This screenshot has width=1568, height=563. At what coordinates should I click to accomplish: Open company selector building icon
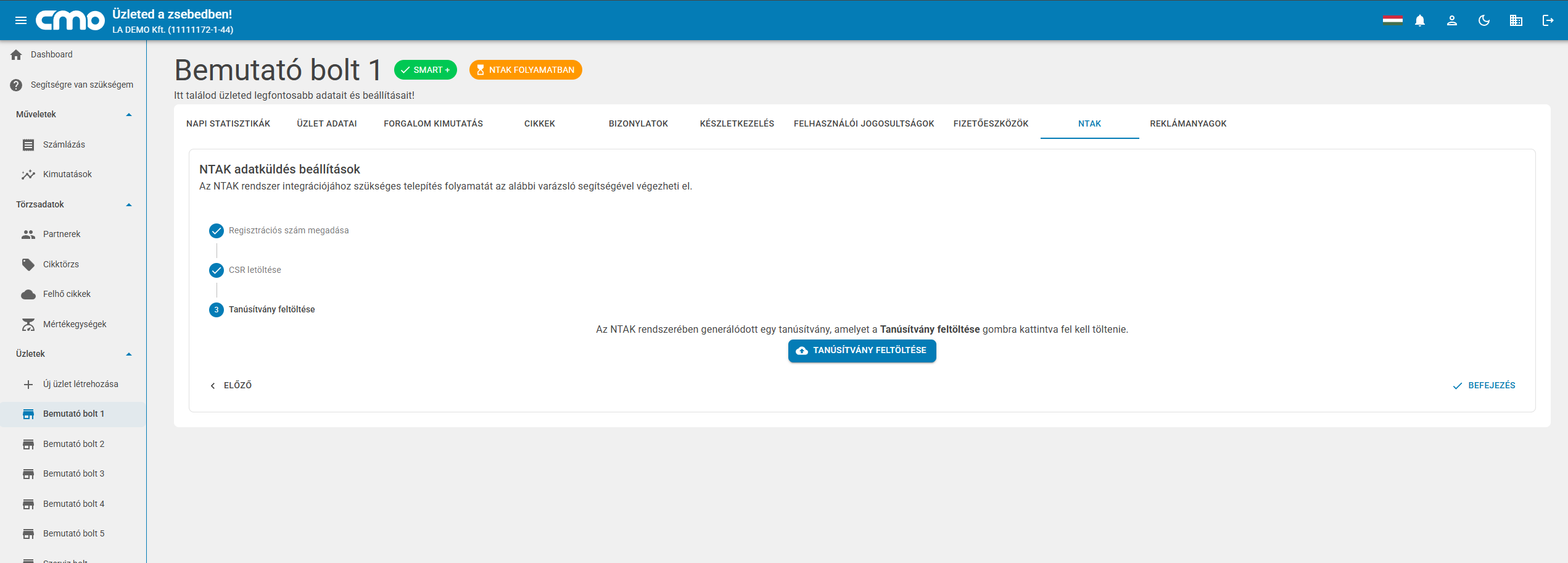point(1516,20)
